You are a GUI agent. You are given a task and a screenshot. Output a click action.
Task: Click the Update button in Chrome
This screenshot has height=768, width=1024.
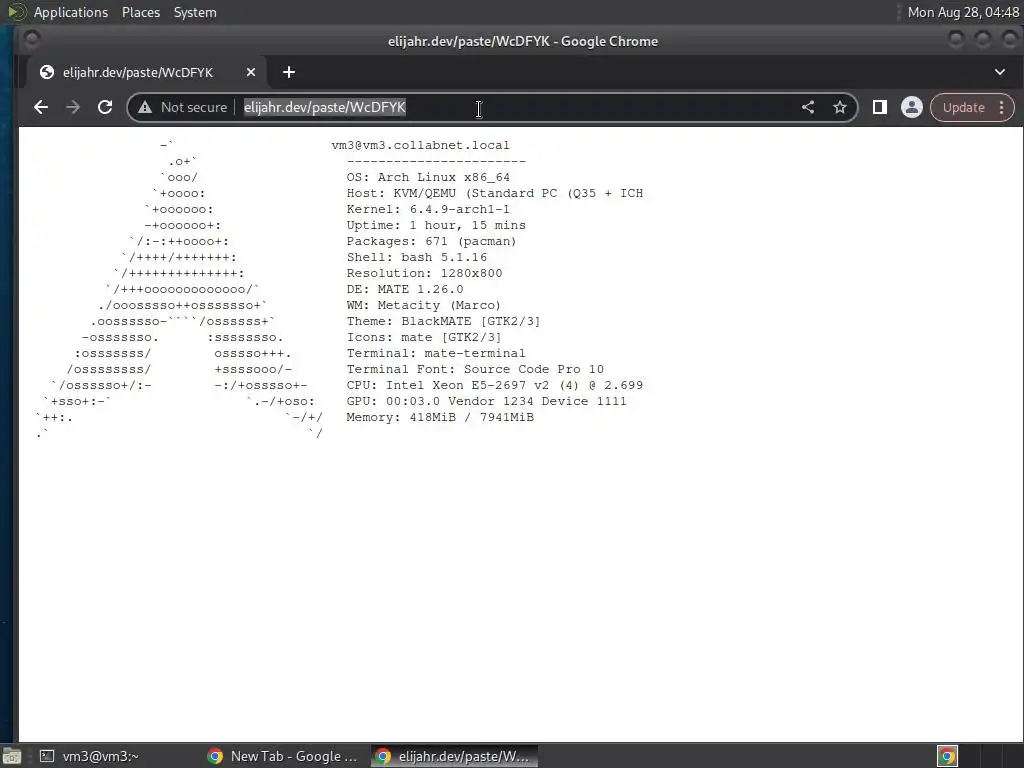[963, 108]
